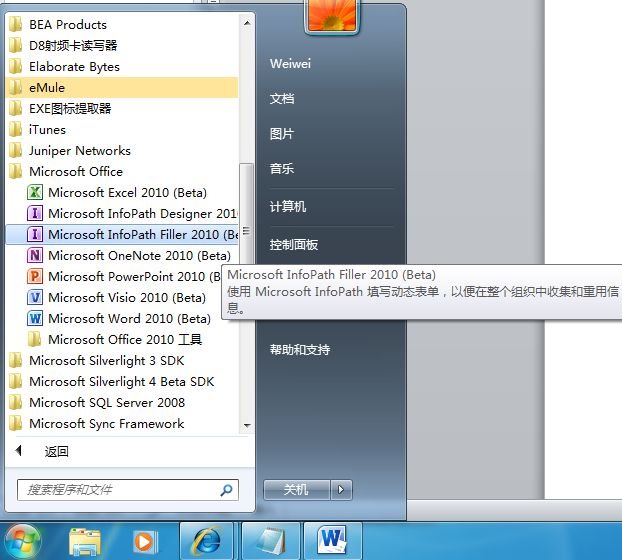Click the 搜索程序和文件 search box
622x560 pixels.
pyautogui.click(x=128, y=490)
